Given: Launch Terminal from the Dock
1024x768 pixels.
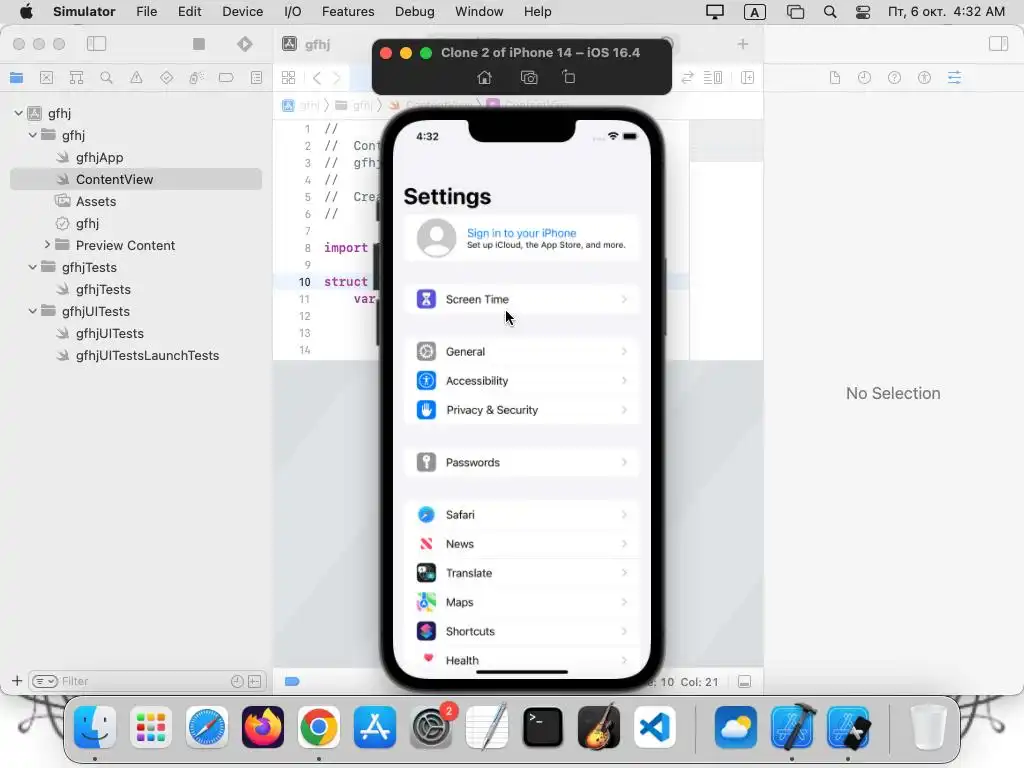Looking at the screenshot, I should pyautogui.click(x=543, y=727).
